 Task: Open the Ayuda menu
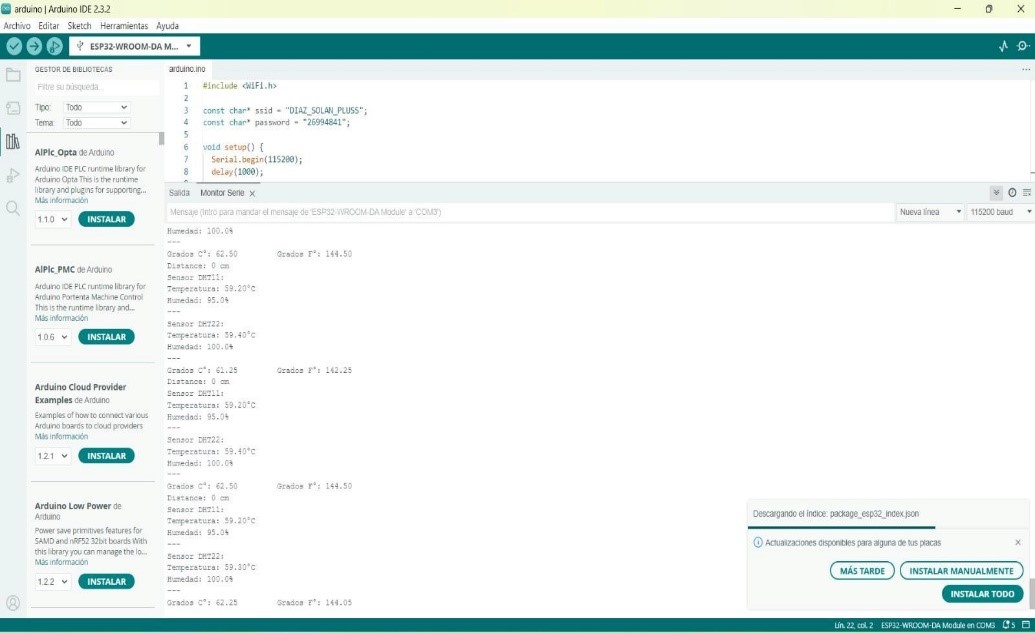tap(168, 26)
